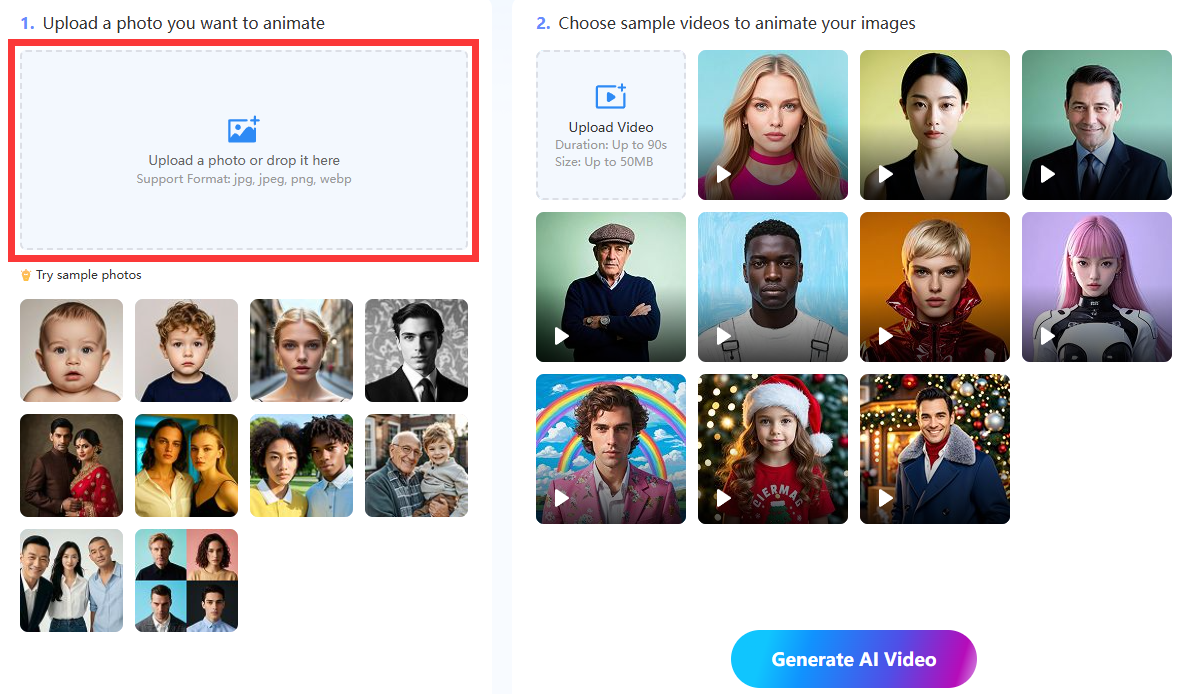Select the baby sample photo
The image size is (1191, 694).
pos(71,350)
